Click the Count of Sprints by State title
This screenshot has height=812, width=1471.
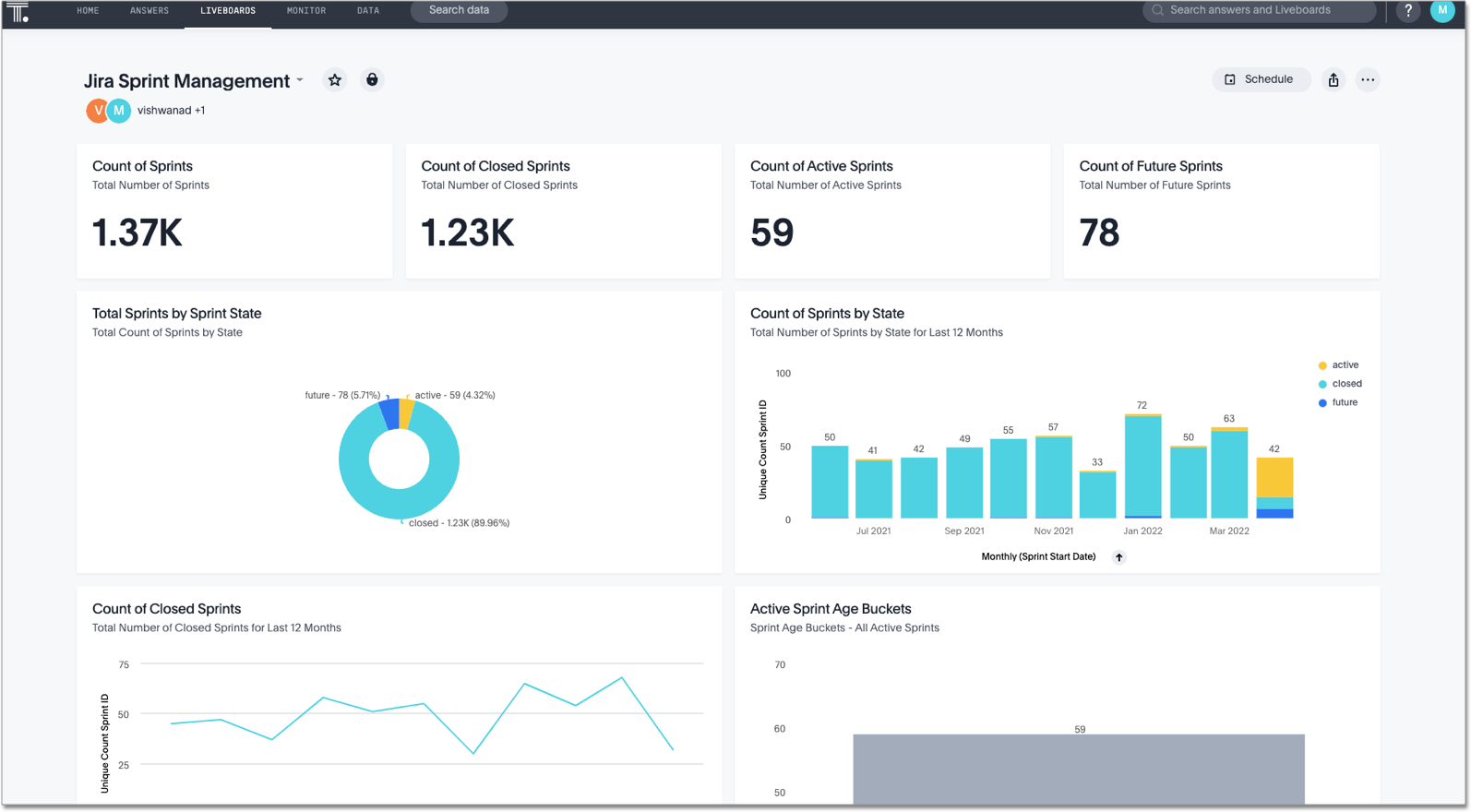(827, 314)
